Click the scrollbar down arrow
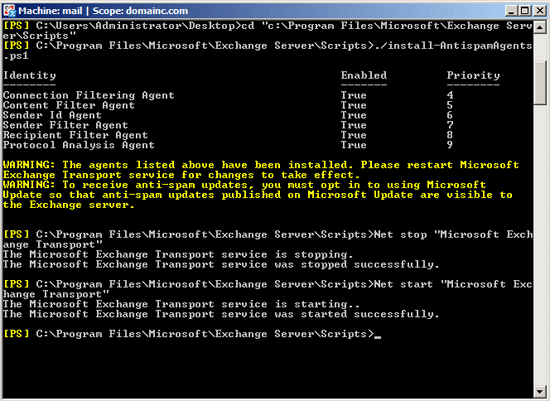The height and width of the screenshot is (401, 550). click(x=540, y=391)
